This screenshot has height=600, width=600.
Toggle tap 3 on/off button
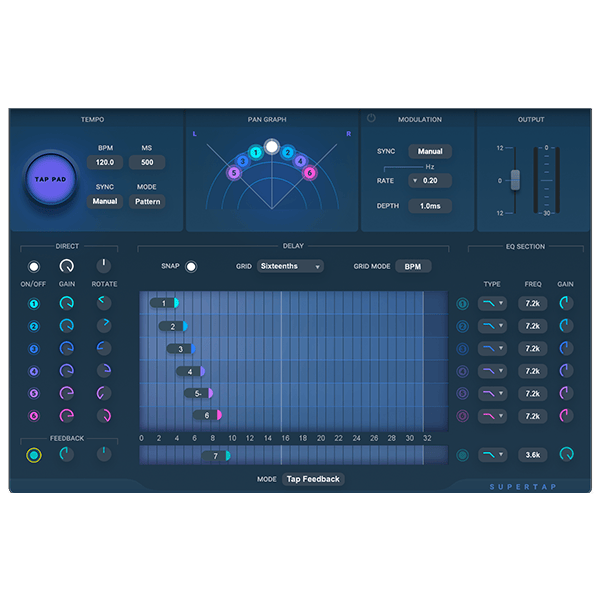[34, 349]
